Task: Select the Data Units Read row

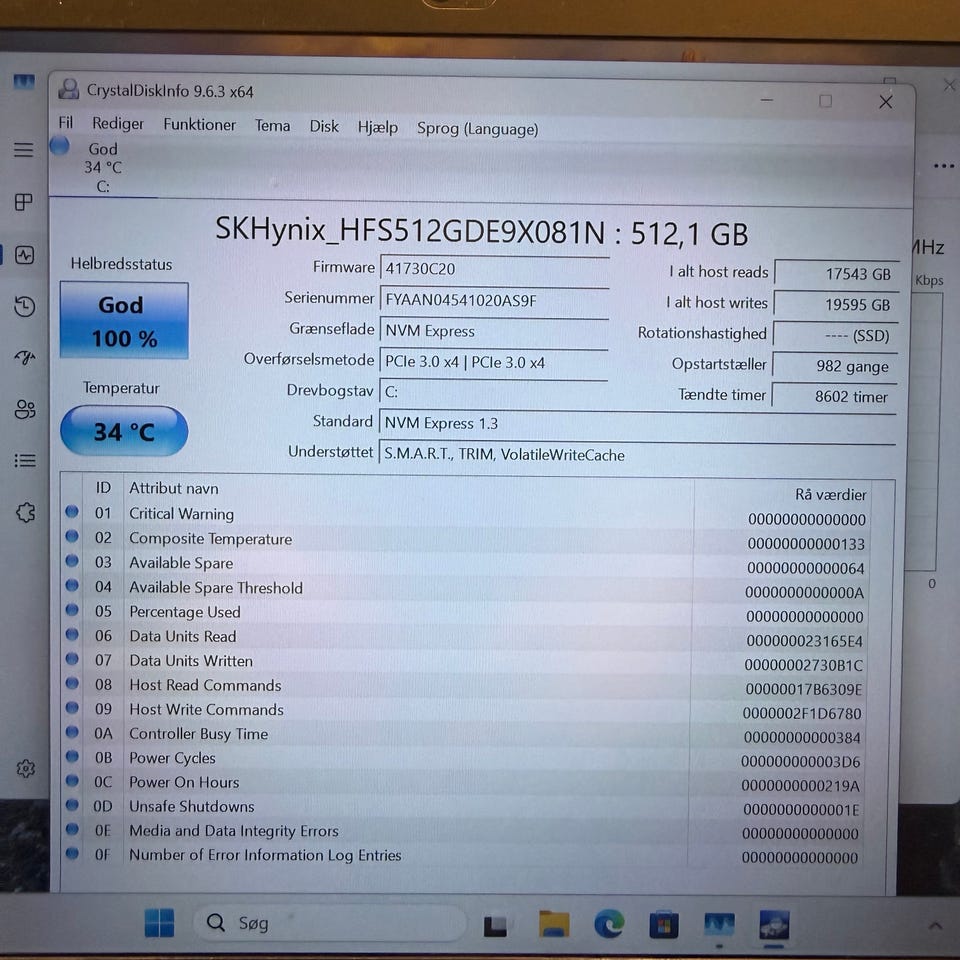Action: point(468,637)
